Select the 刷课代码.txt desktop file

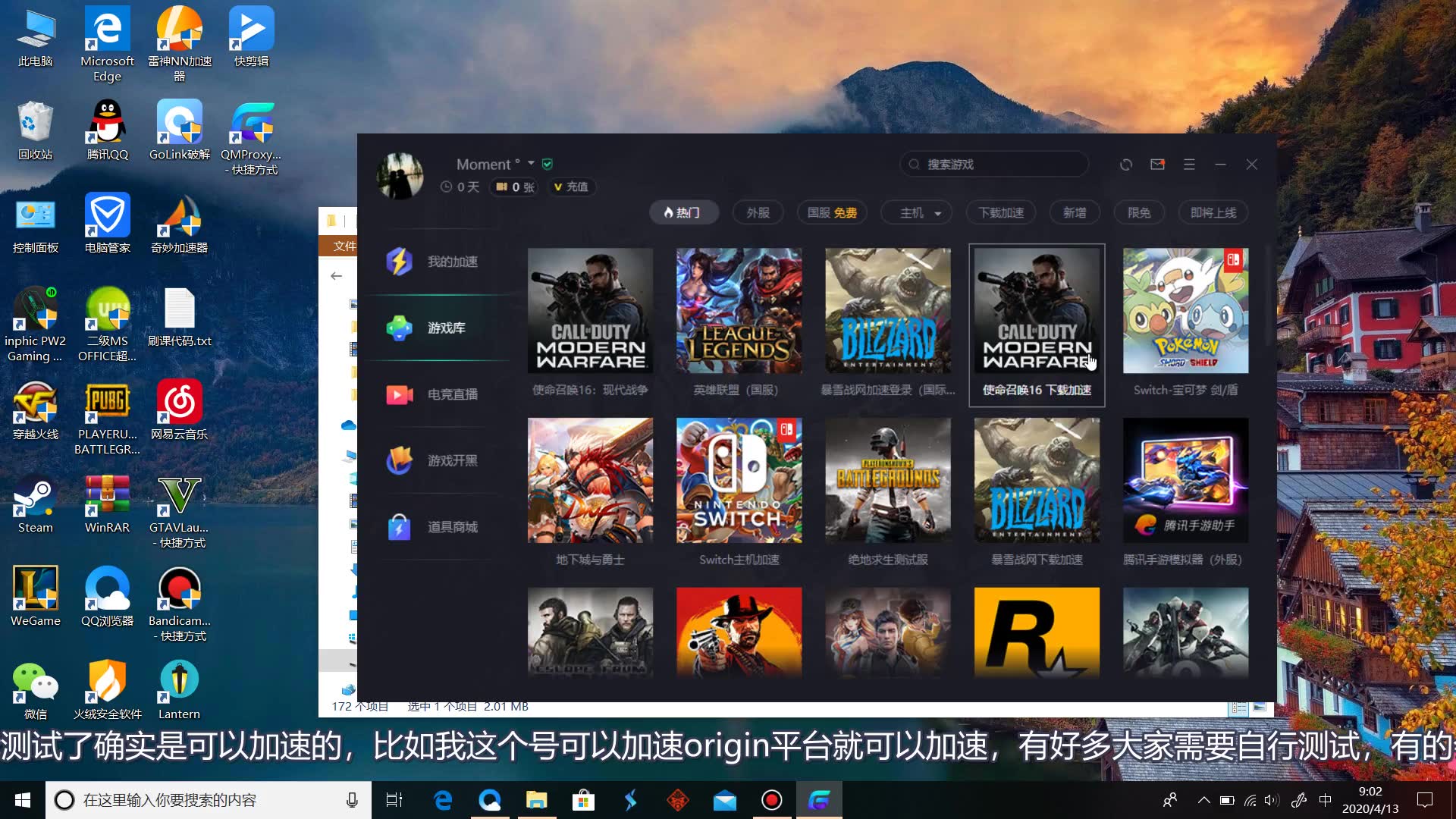tap(179, 318)
